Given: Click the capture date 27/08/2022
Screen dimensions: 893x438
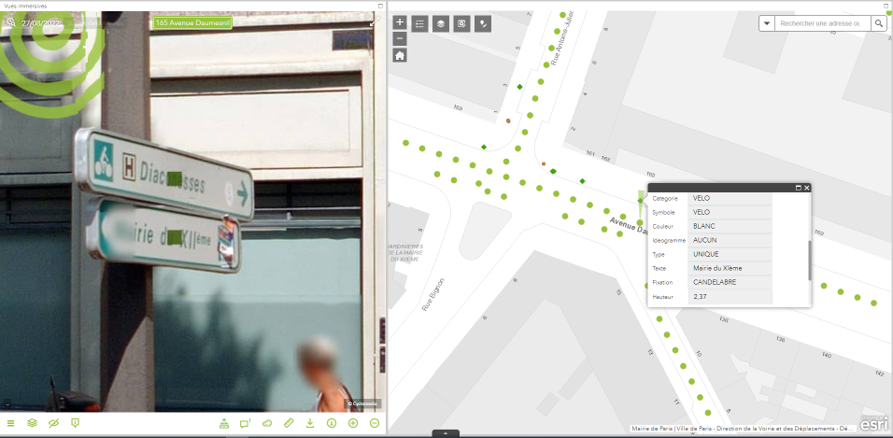Looking at the screenshot, I should pos(40,23).
